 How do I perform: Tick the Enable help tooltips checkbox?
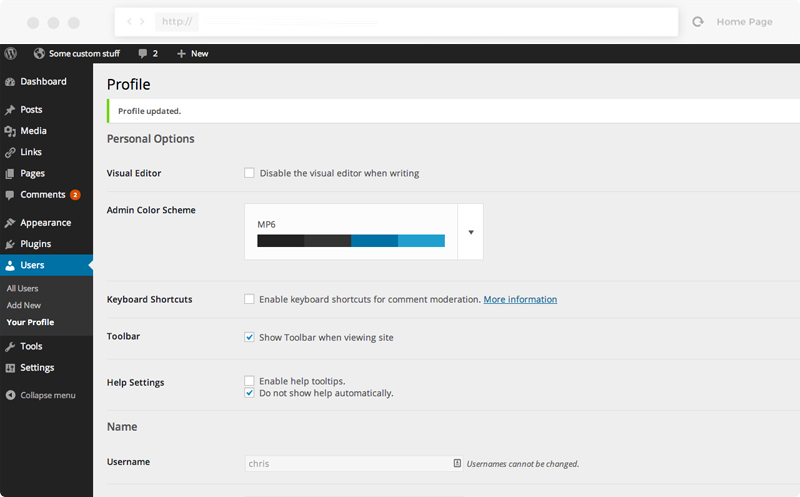tap(249, 381)
